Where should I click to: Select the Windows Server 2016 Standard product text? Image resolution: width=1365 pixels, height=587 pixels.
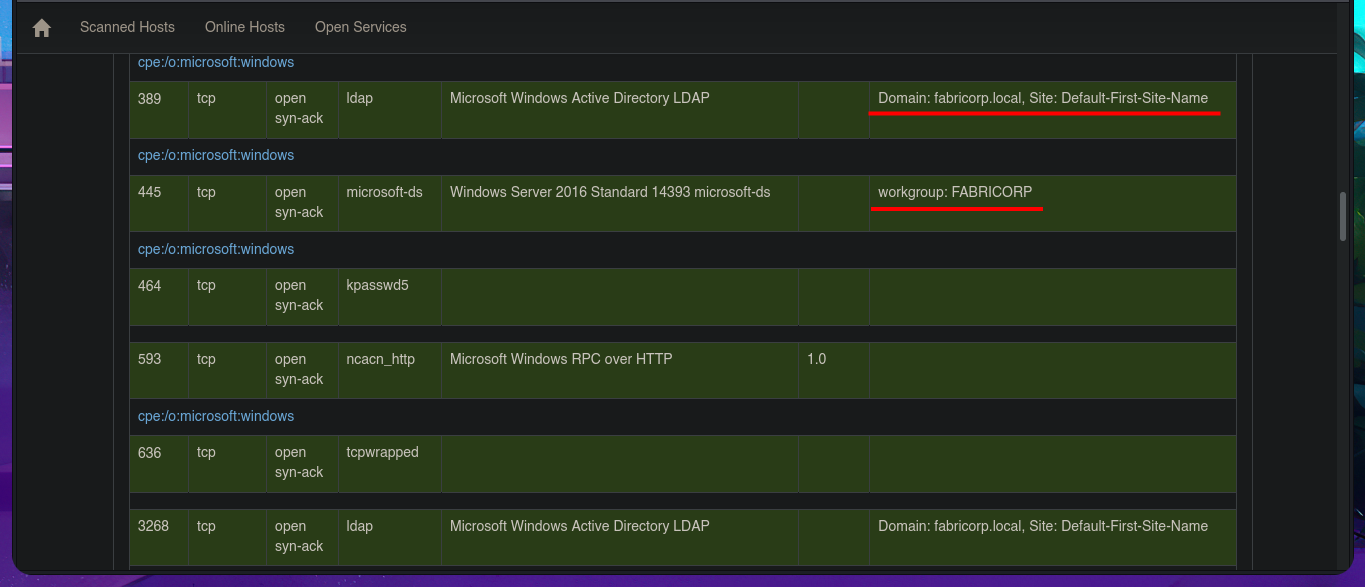click(609, 192)
